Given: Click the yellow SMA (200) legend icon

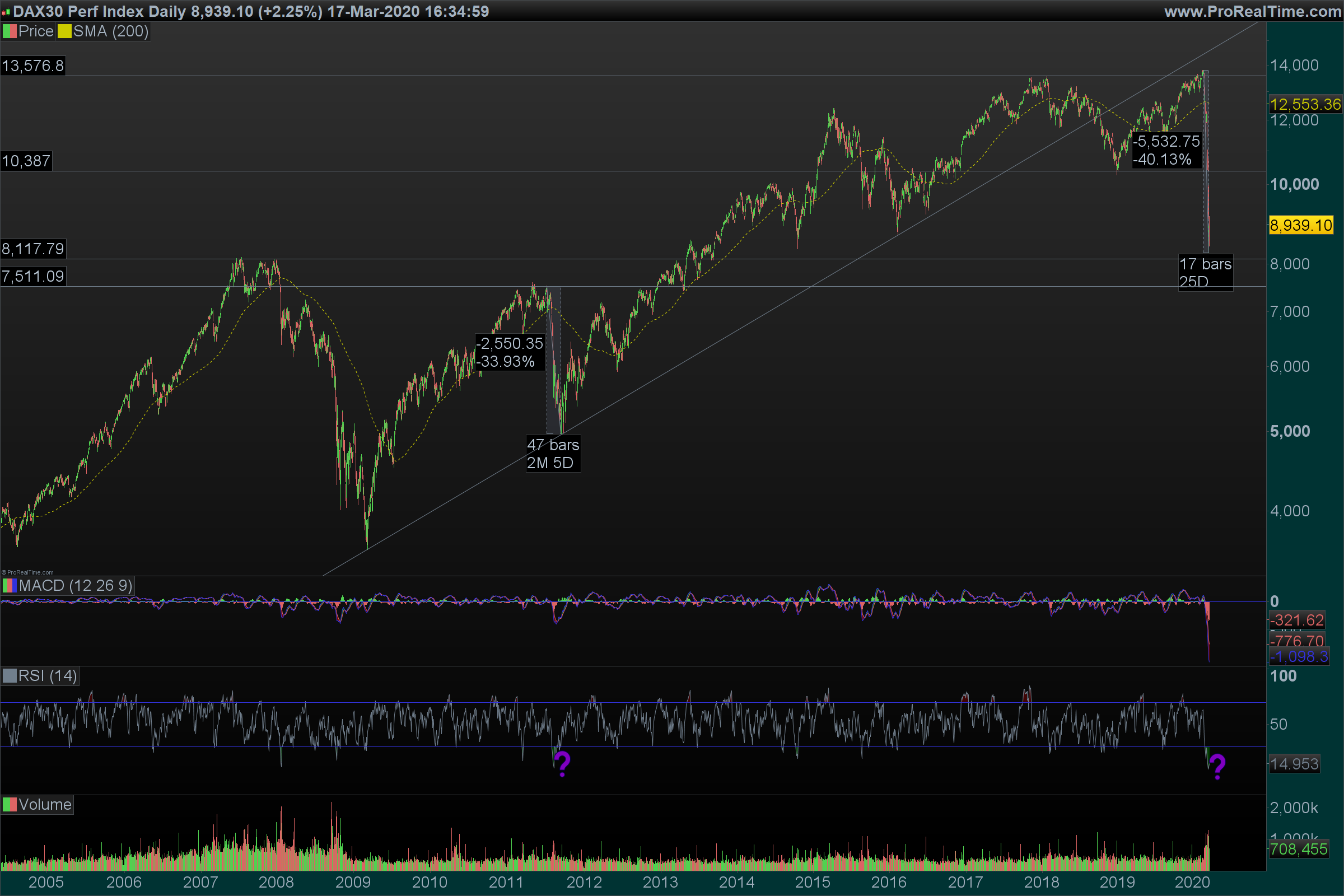Looking at the screenshot, I should [x=64, y=31].
